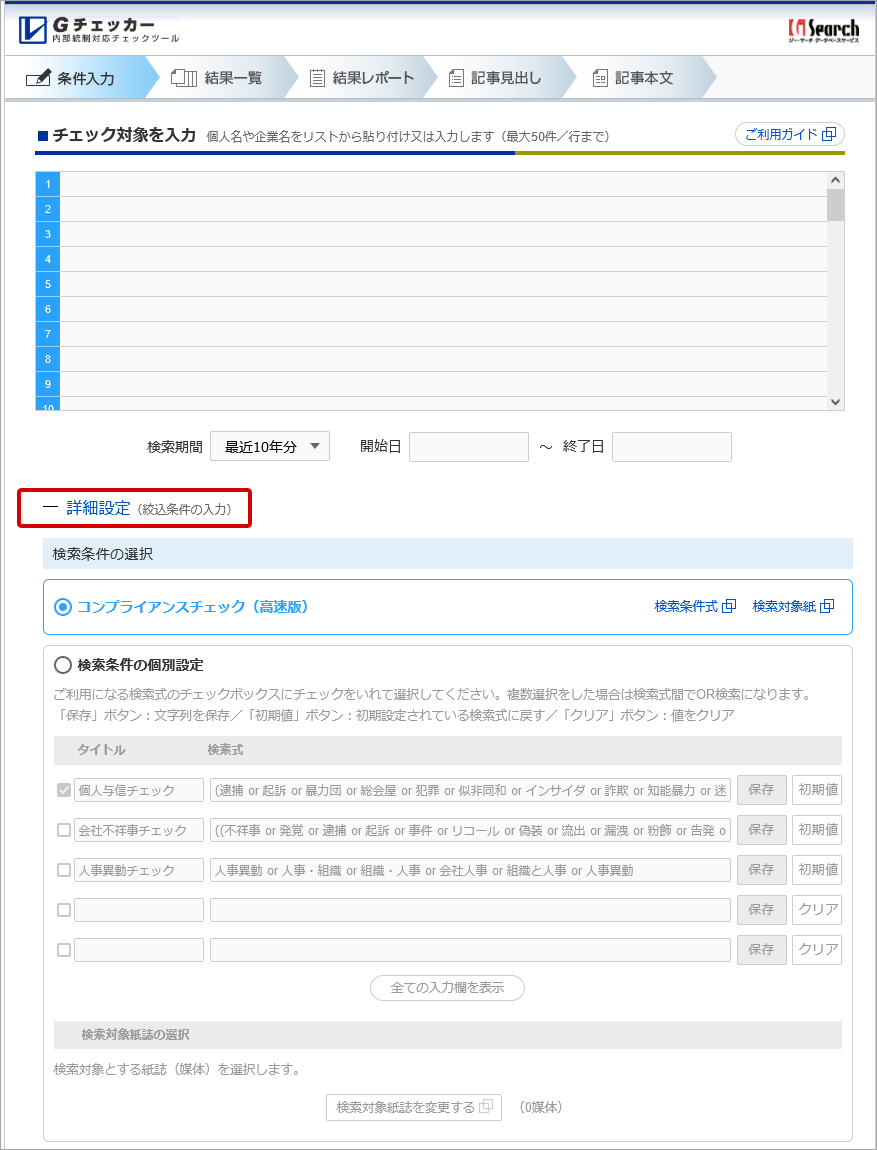Open the 検索対象紙 popup link

792,606
